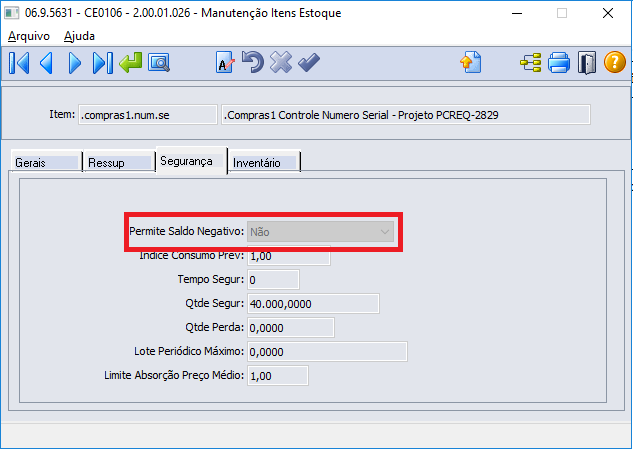Click the 'Qtde Perda:' label
This screenshot has height=449, width=633.
pos(215,327)
